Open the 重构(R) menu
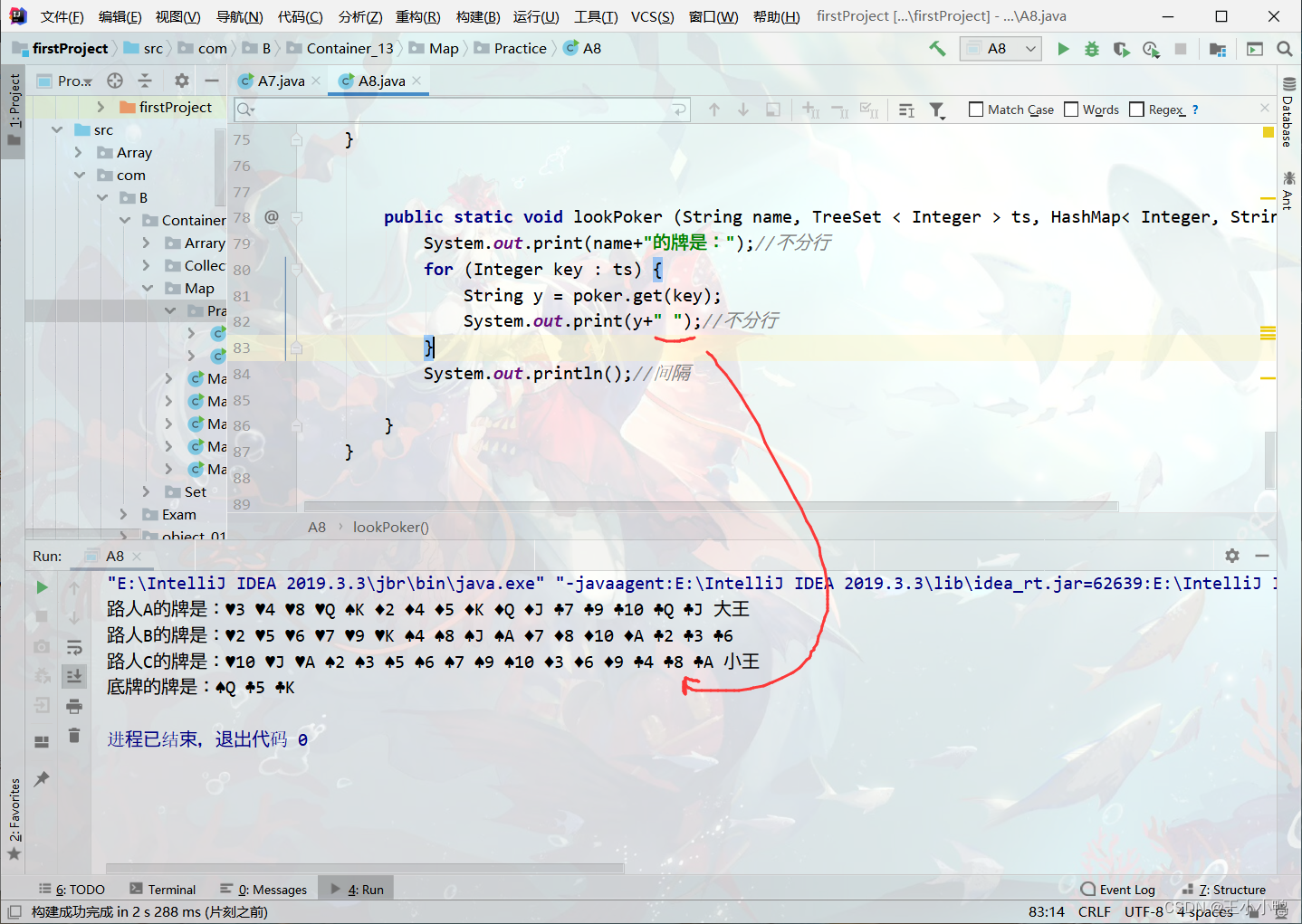Image resolution: width=1302 pixels, height=924 pixels. 417,16
